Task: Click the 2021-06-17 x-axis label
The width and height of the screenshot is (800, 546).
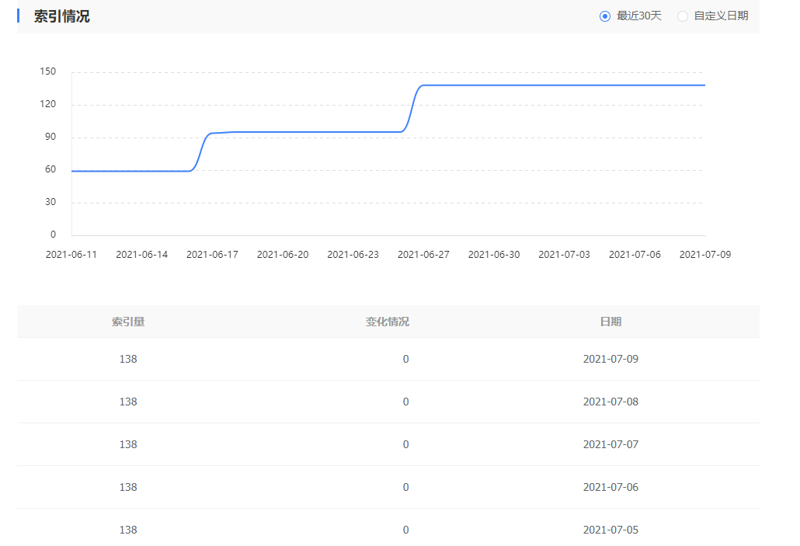Action: (212, 255)
